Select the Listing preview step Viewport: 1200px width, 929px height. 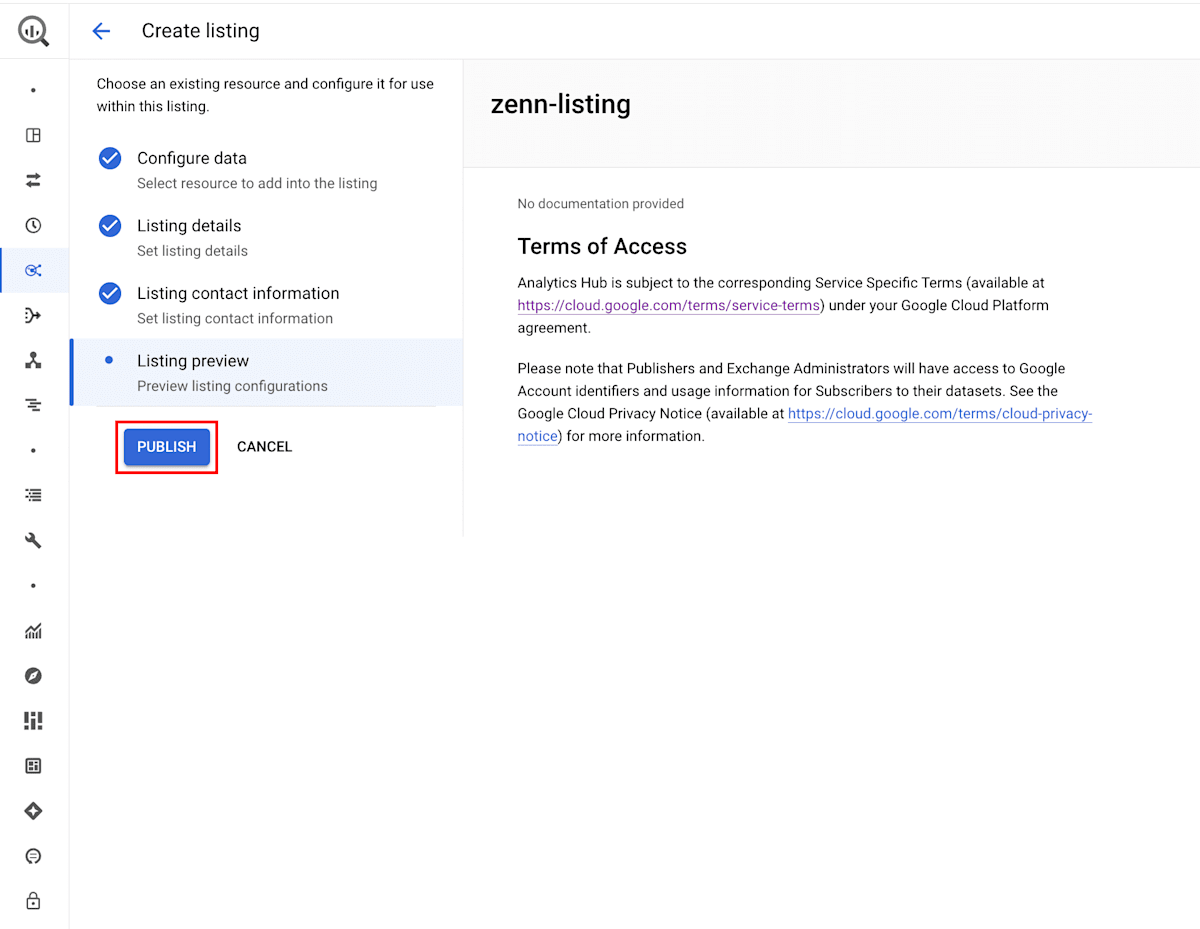[266, 372]
